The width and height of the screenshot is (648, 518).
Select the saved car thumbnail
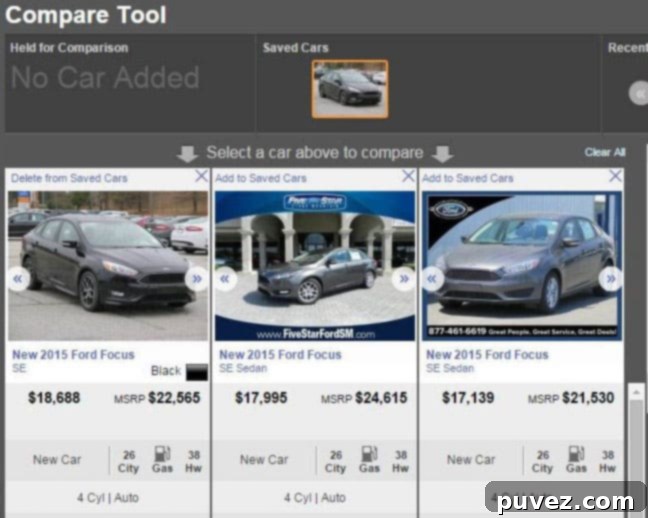pyautogui.click(x=350, y=89)
